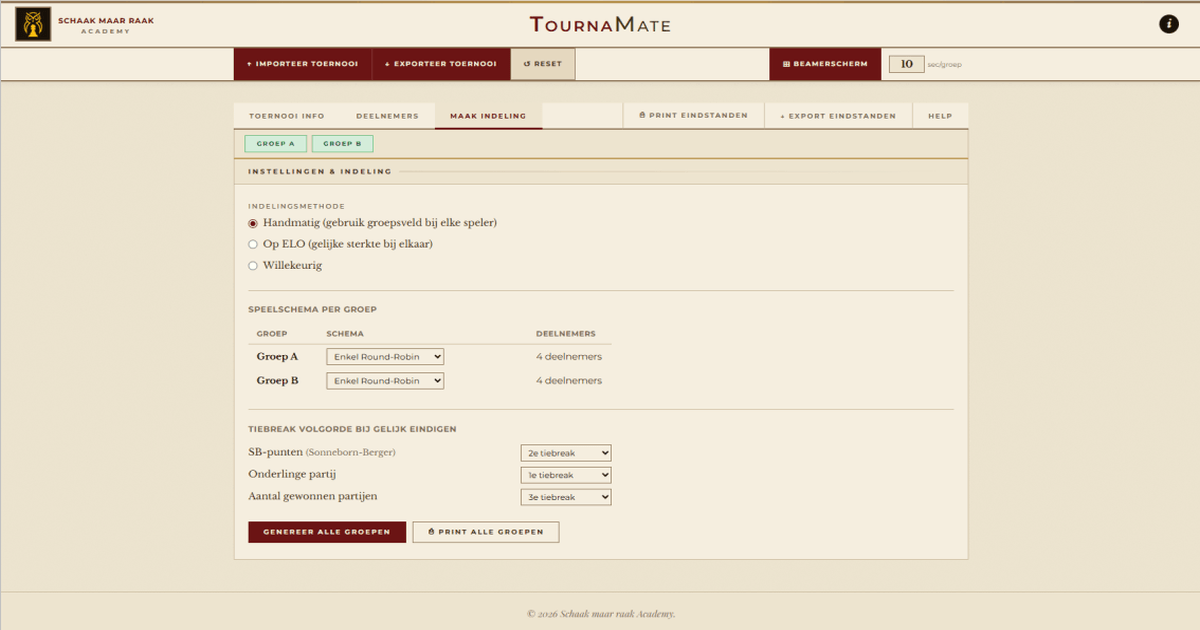Select Op ELO radio option
1200x630 pixels.
(253, 244)
